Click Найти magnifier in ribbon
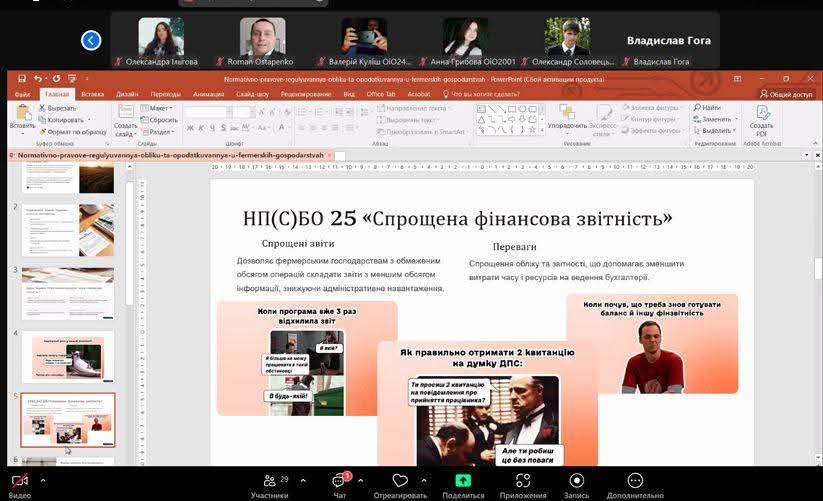 (x=697, y=108)
